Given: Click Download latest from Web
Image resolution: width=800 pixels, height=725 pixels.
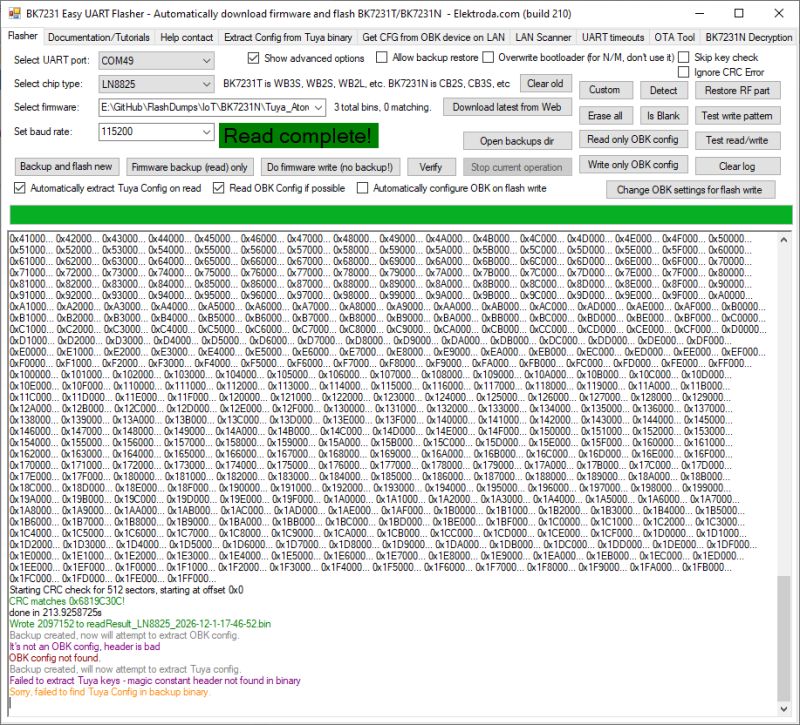Looking at the screenshot, I should (x=508, y=107).
